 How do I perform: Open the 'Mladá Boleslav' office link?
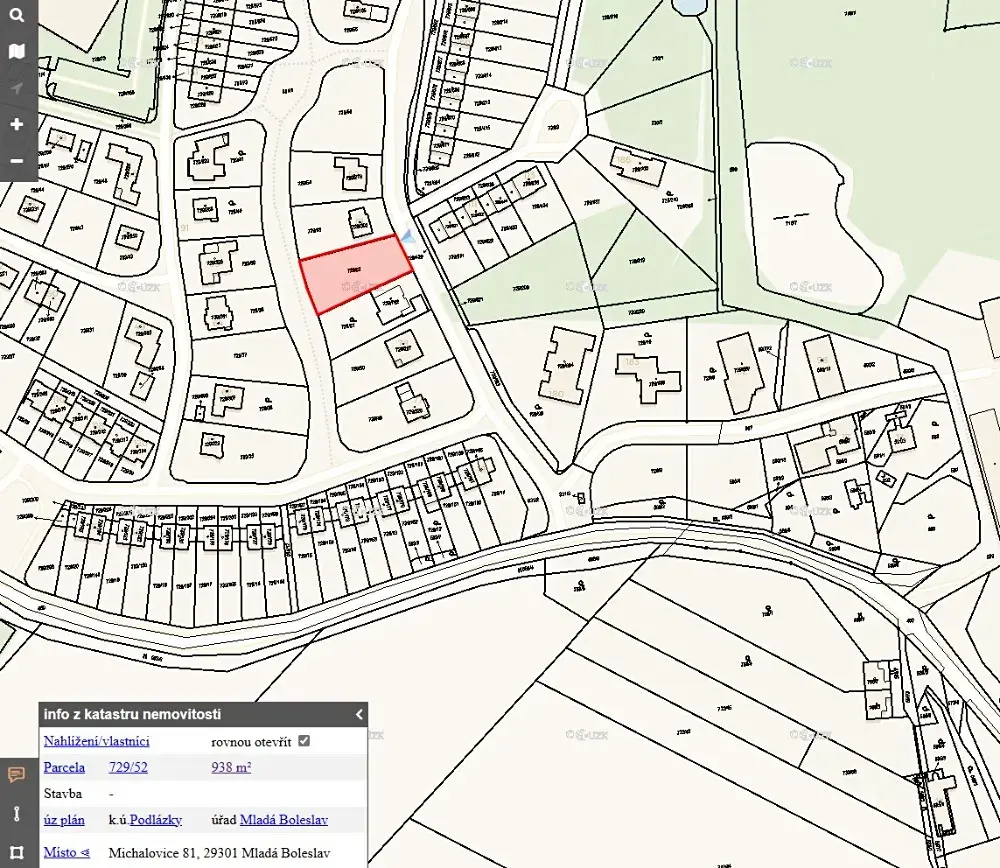283,819
